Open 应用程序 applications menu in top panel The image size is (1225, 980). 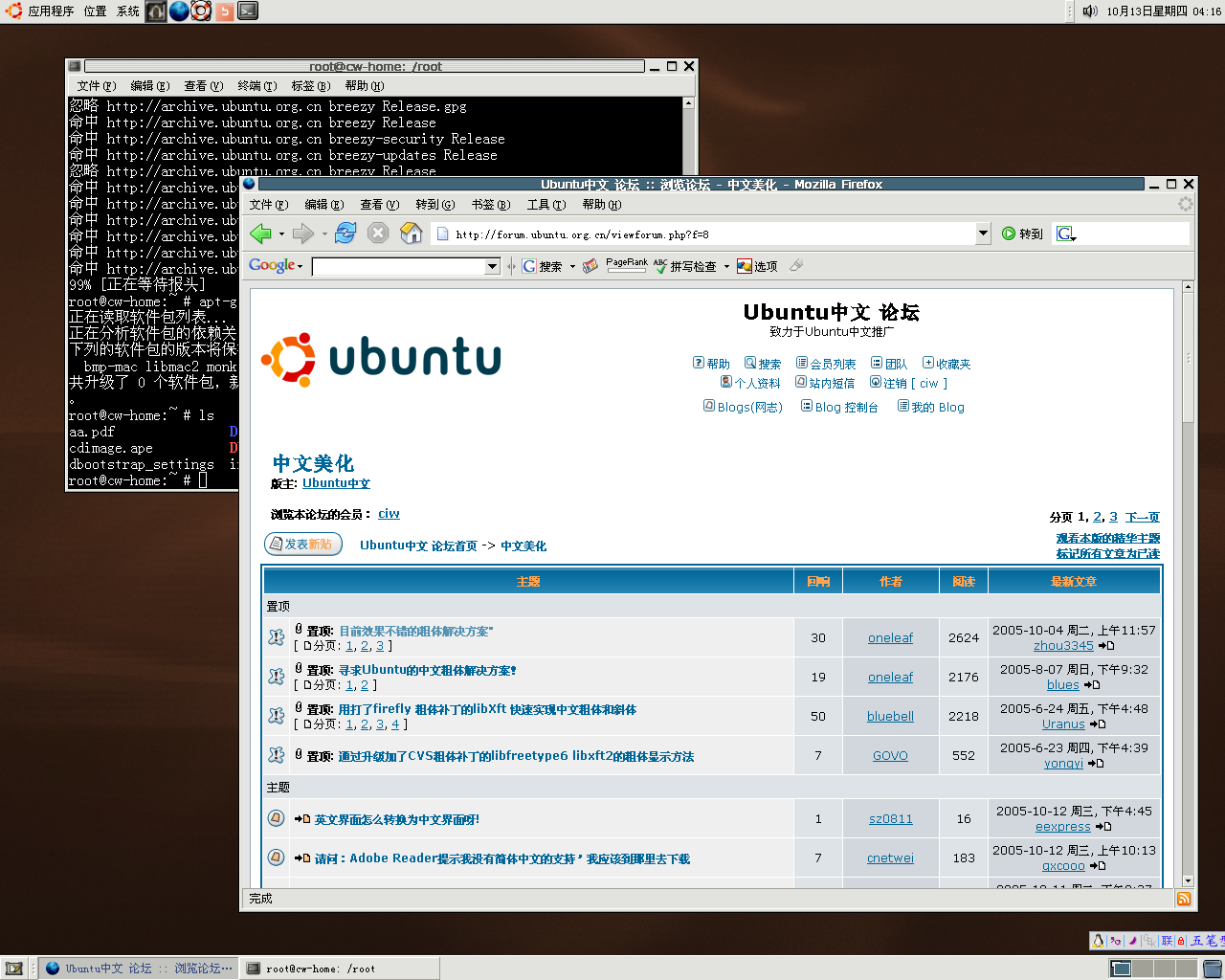51,11
